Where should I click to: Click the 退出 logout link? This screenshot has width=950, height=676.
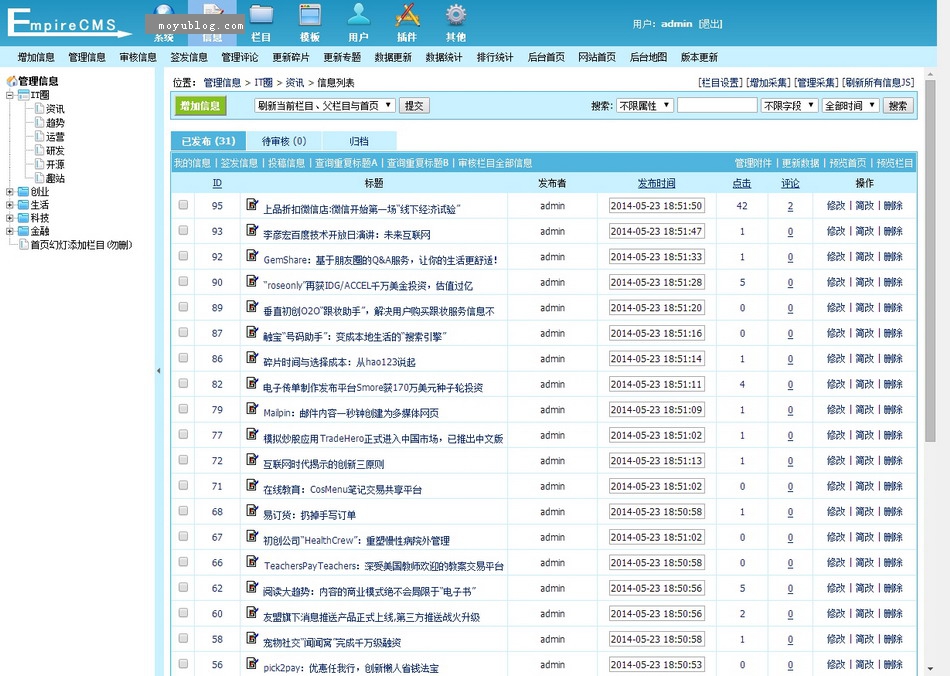tap(710, 24)
